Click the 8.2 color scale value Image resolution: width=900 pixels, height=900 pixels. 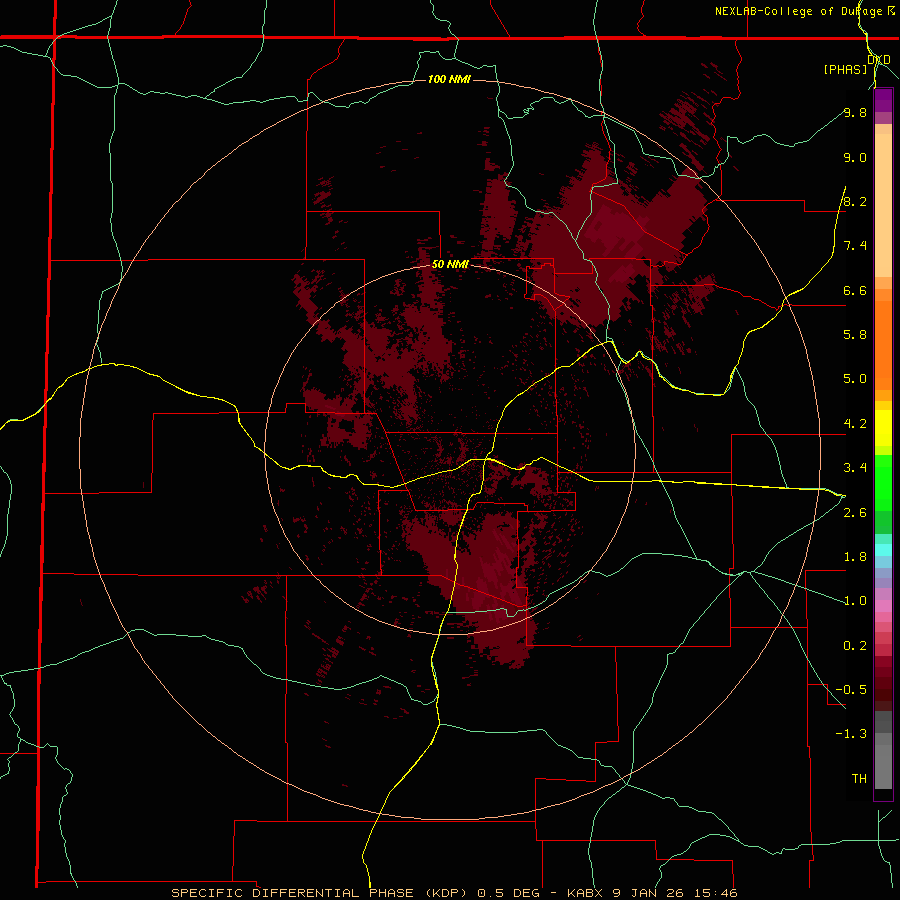click(x=855, y=201)
